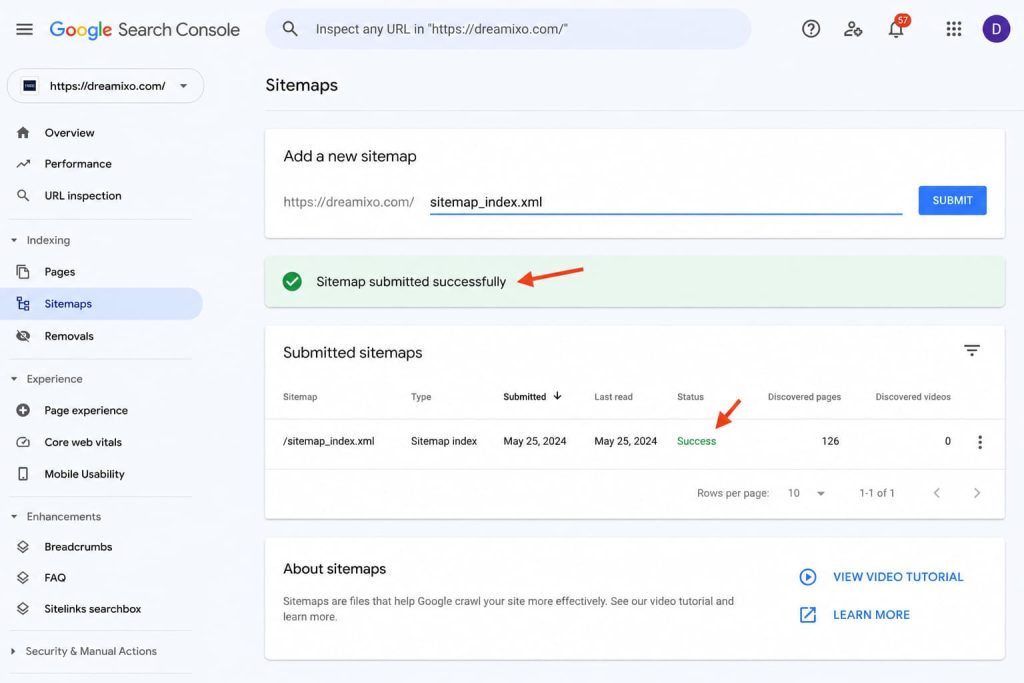Screen dimensions: 1024x683
Task: Go to Overview in sidebar
Action: point(69,133)
